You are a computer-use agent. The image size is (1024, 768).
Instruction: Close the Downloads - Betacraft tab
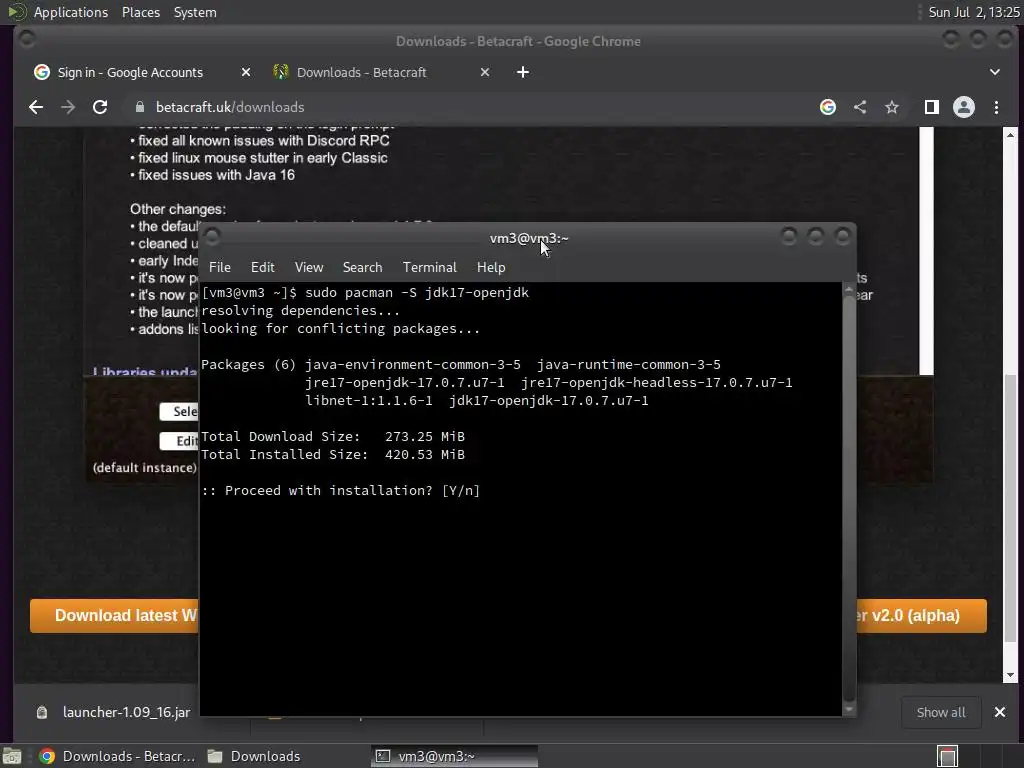pyautogui.click(x=485, y=72)
